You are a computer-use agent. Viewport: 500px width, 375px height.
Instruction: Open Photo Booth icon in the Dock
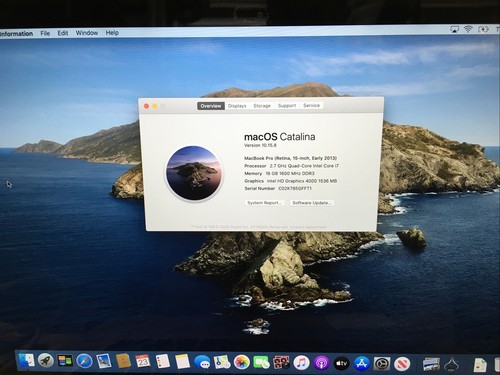pos(281,363)
